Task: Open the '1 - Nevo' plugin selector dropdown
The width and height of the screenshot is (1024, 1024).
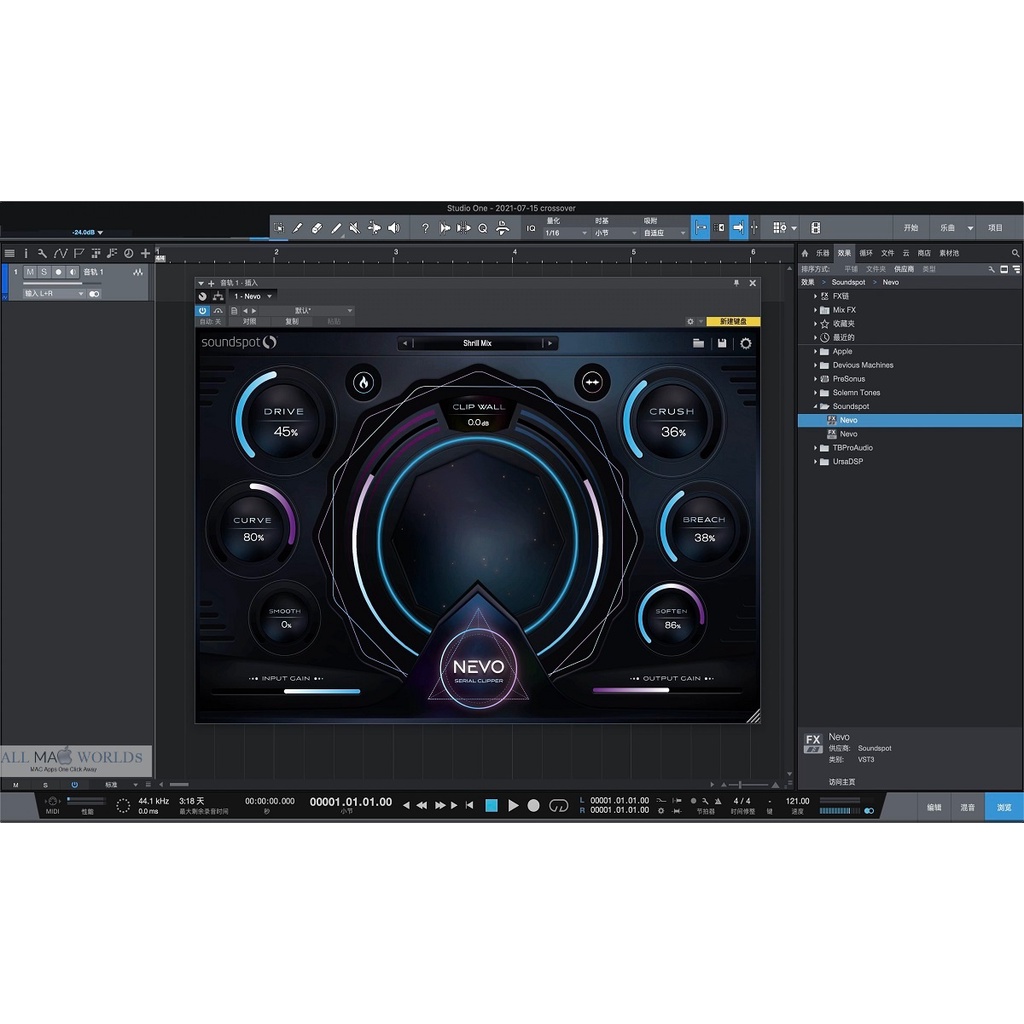Action: coord(253,296)
